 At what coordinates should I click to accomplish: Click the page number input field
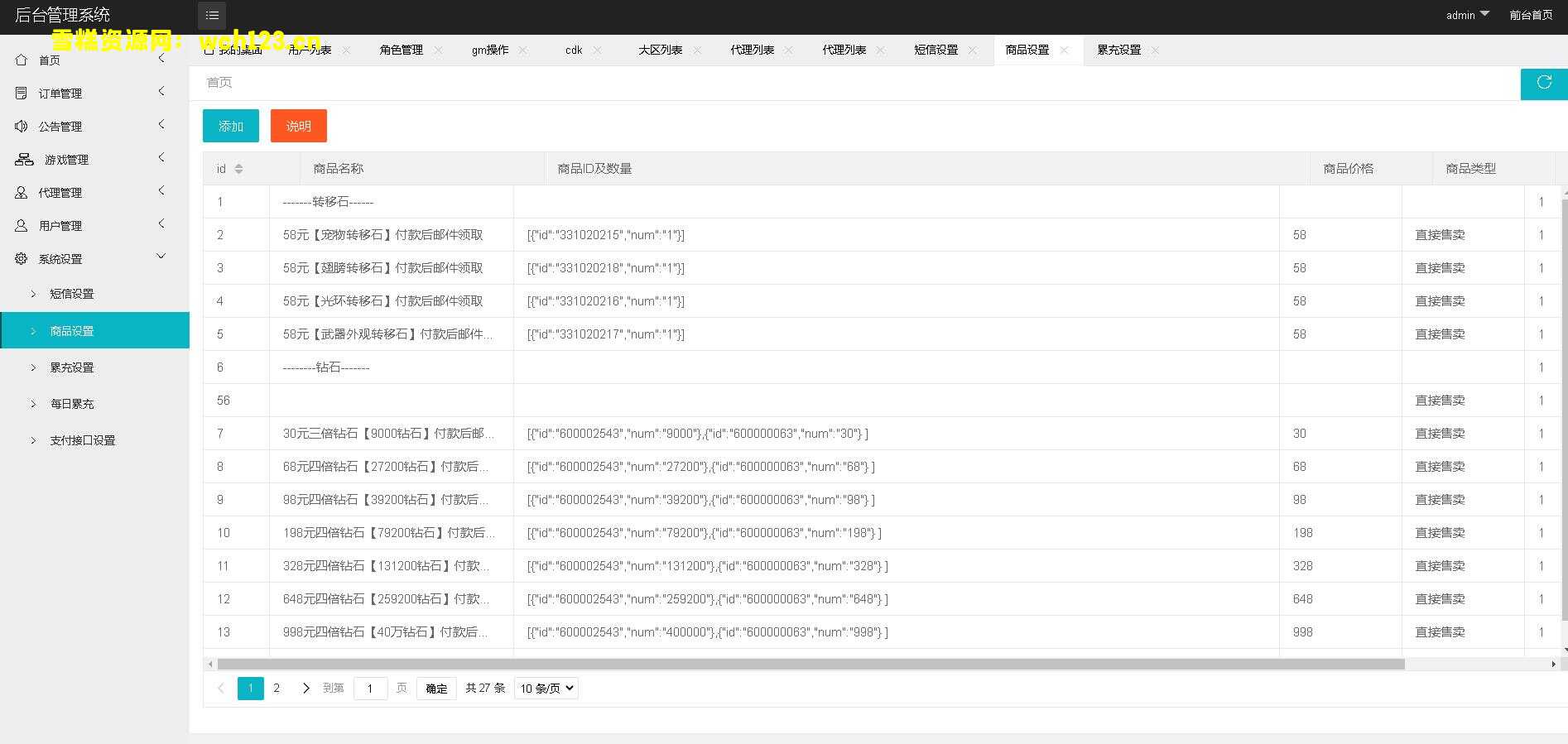click(x=371, y=689)
